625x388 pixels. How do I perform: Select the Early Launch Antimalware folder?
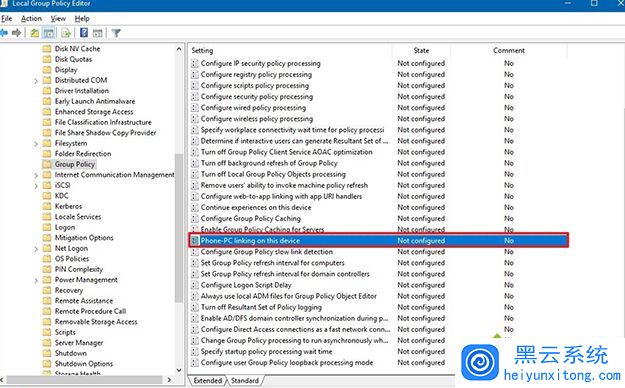(x=95, y=101)
